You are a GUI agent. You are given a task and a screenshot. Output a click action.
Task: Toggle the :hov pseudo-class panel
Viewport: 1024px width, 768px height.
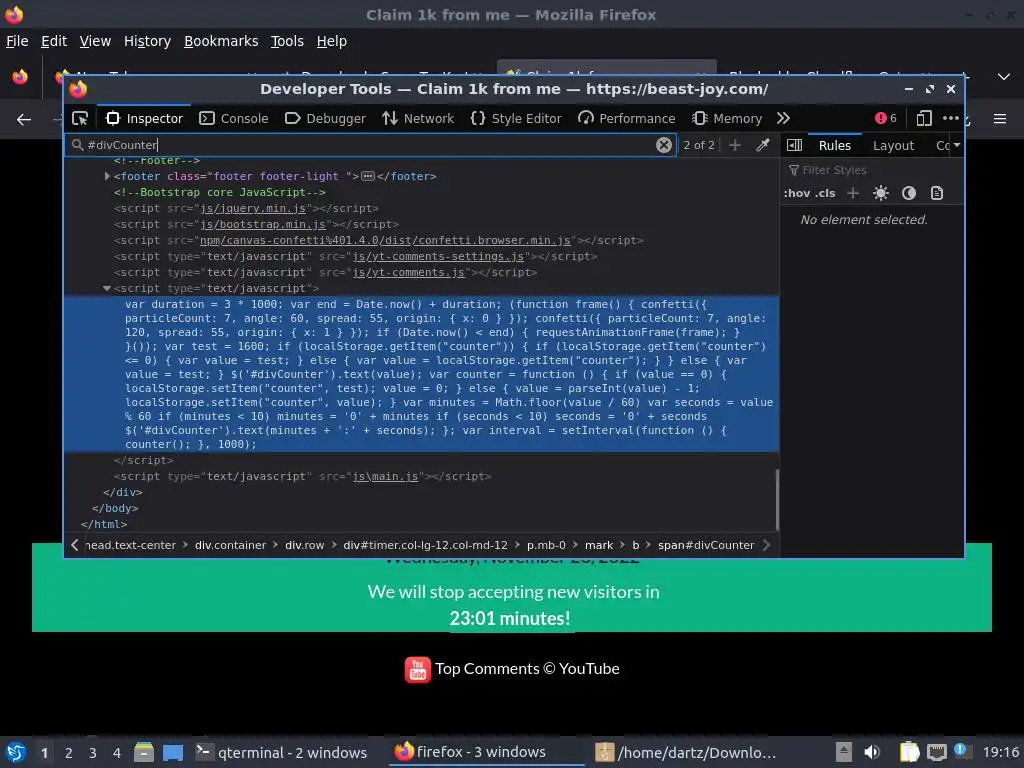tap(797, 193)
